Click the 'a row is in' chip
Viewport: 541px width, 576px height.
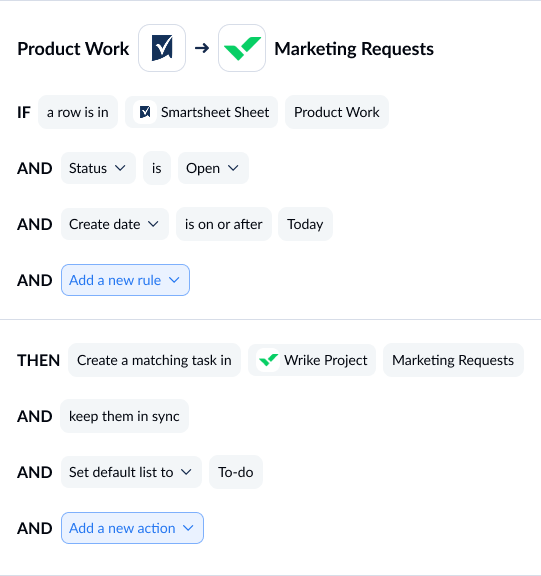(78, 112)
